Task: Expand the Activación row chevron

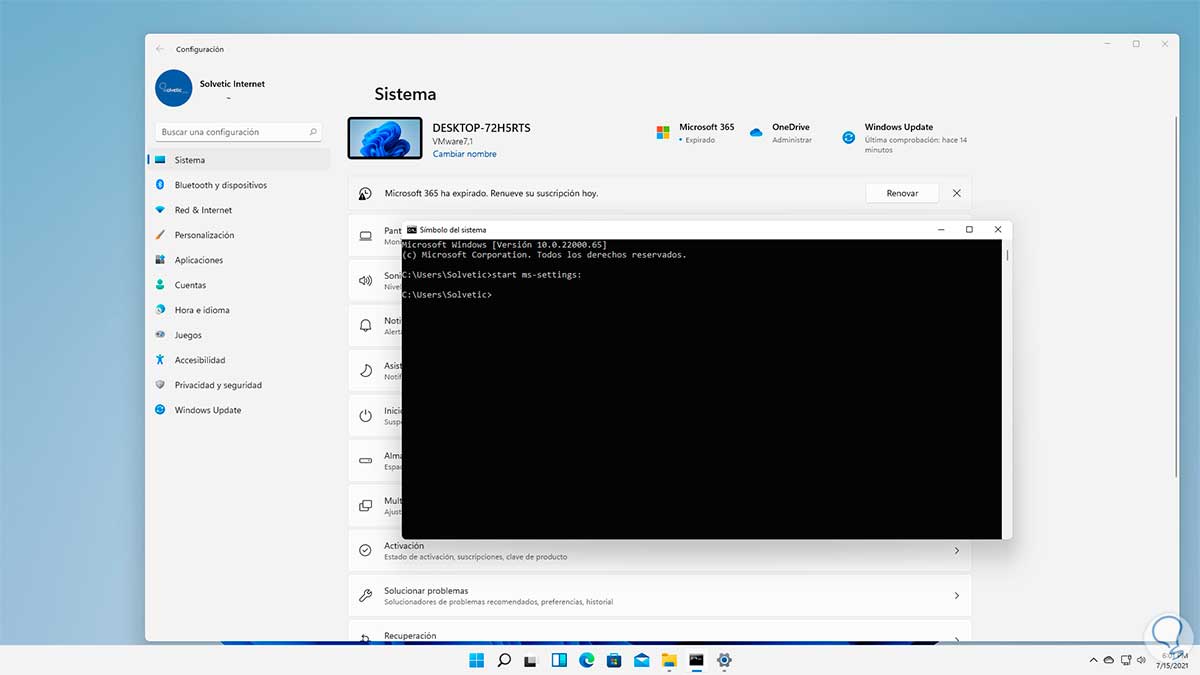Action: point(957,551)
